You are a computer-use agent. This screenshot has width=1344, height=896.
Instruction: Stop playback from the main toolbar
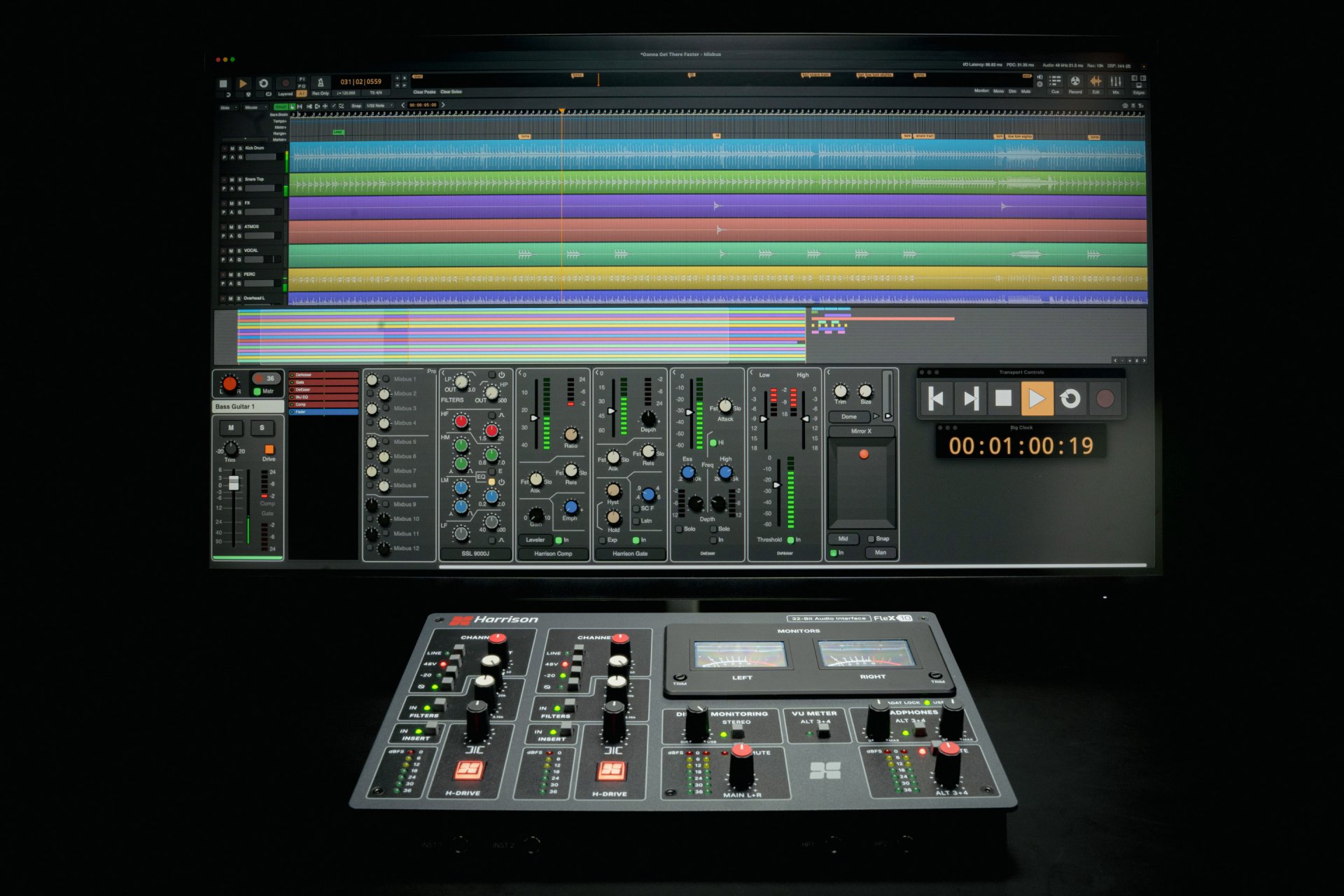(223, 83)
